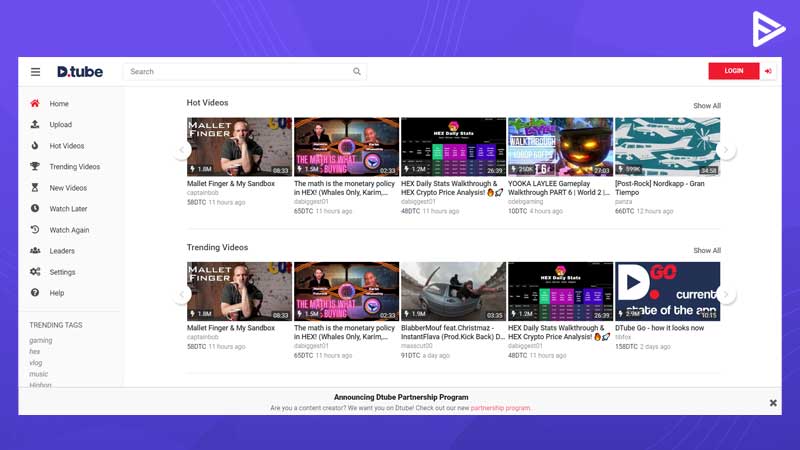Click channel name 'cdebgaming'
The width and height of the screenshot is (800, 450).
(526, 202)
